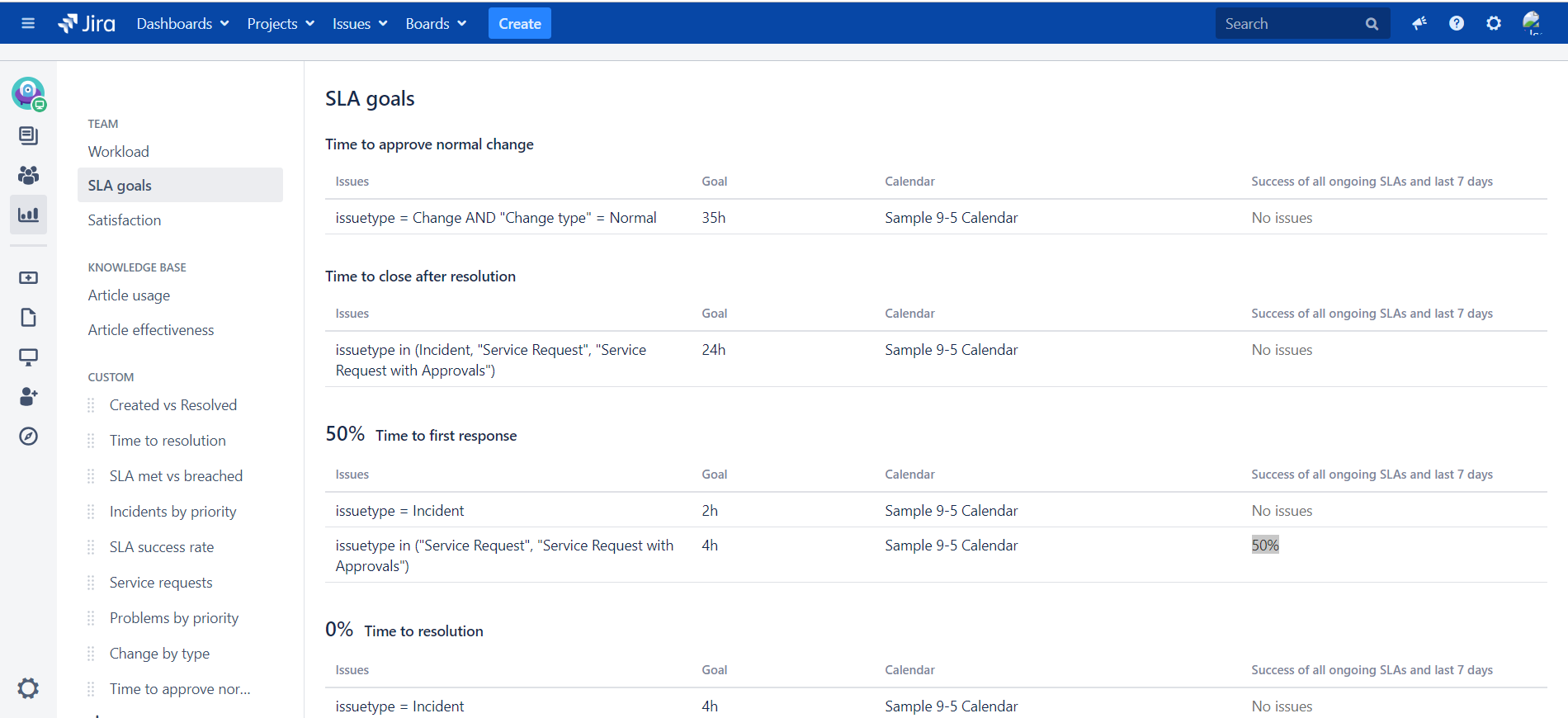Grab drag handle beside Created vs Resolved

tap(91, 405)
